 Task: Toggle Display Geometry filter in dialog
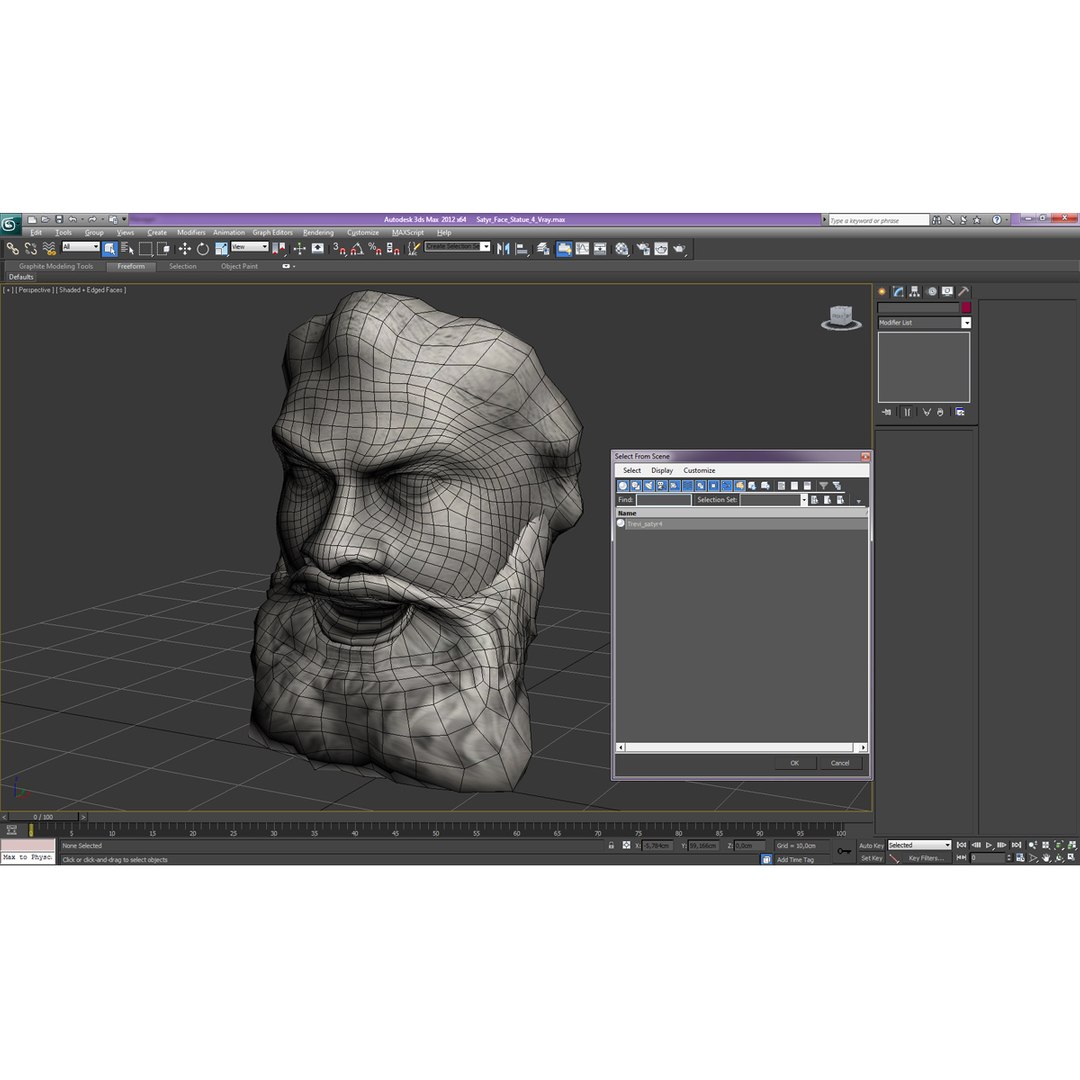pos(623,486)
